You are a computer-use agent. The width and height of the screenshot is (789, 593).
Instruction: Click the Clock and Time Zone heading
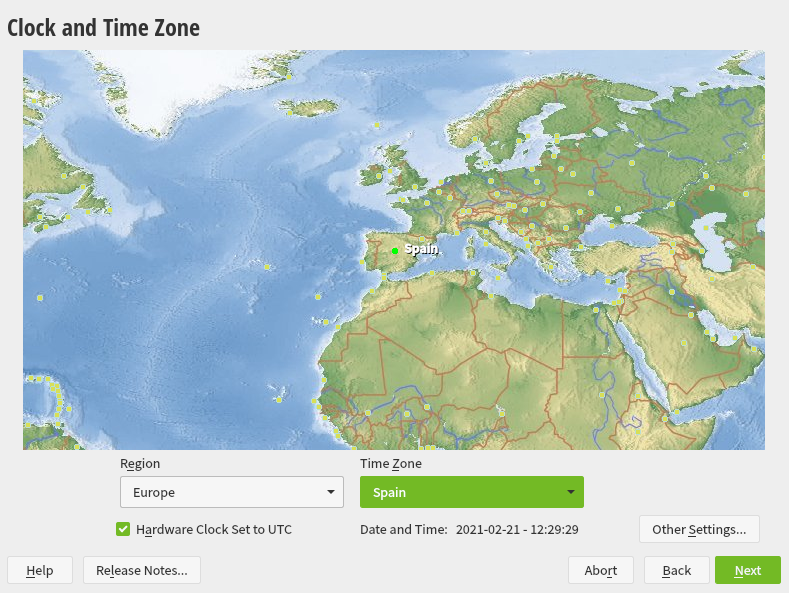pyautogui.click(x=103, y=28)
